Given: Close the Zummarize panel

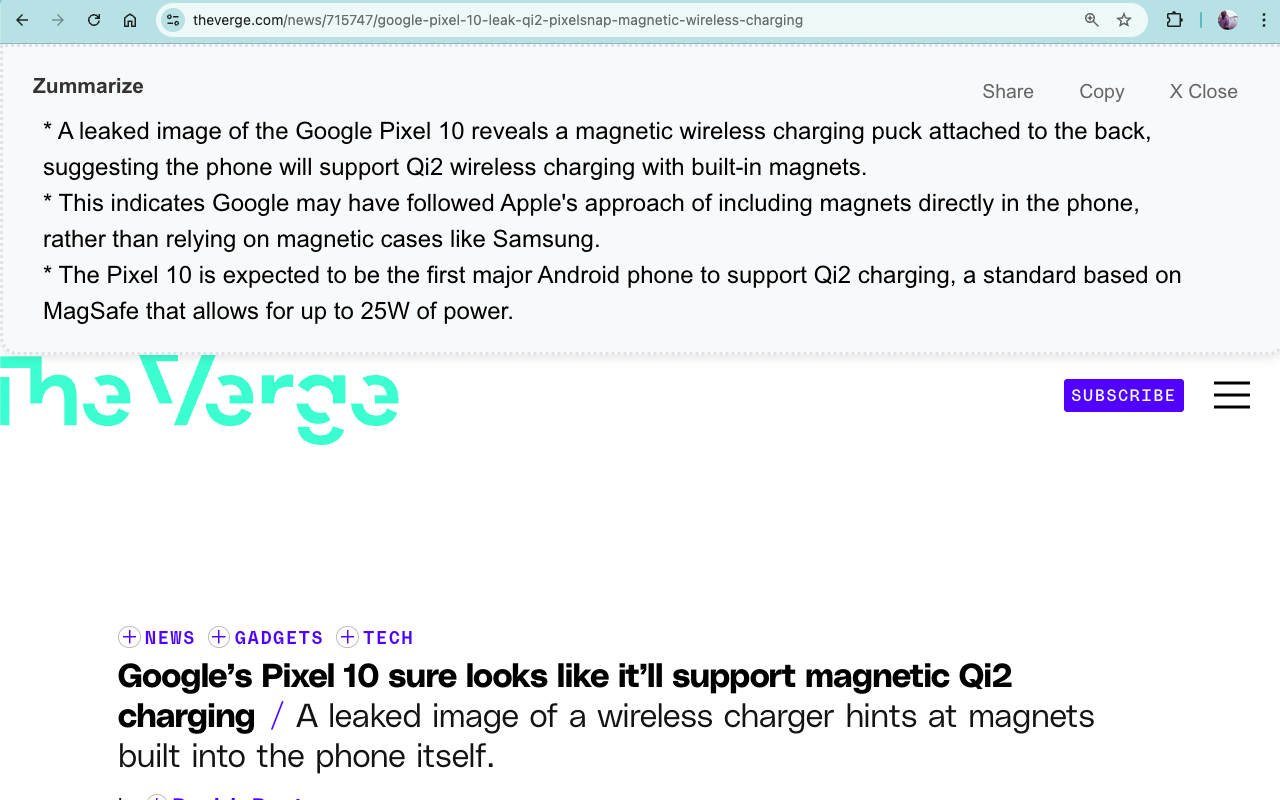Looking at the screenshot, I should (1204, 91).
